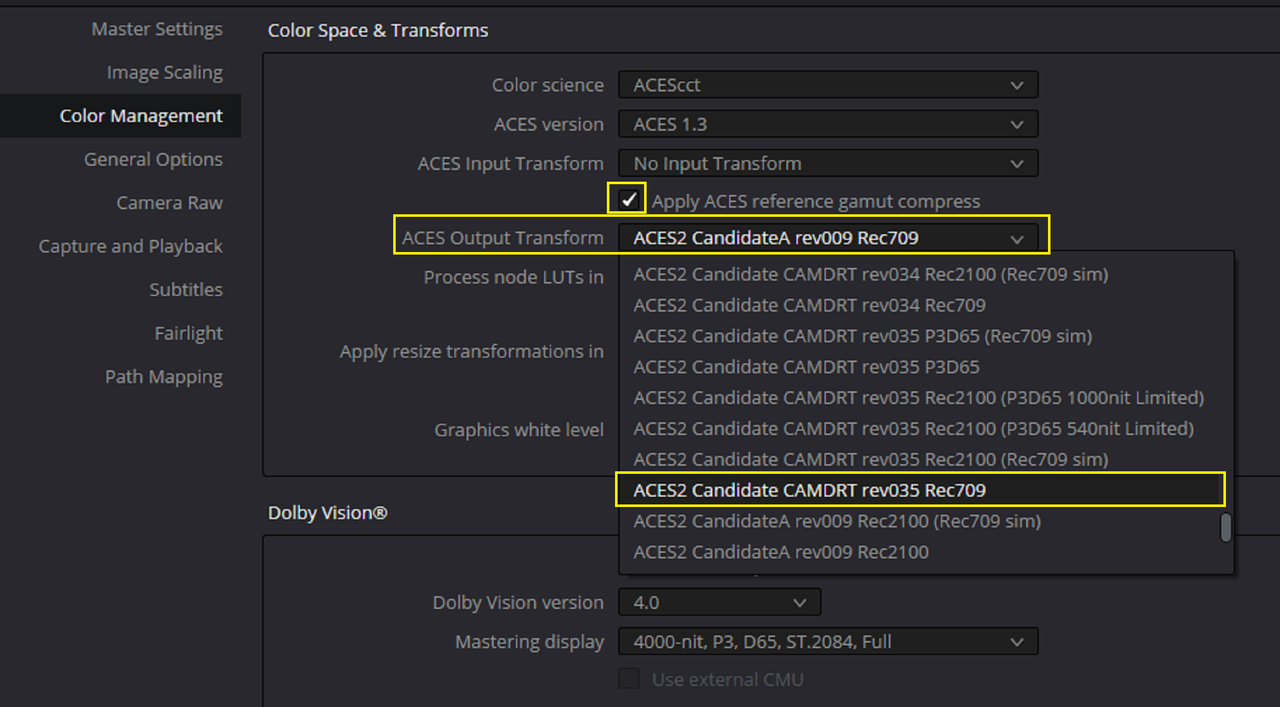The image size is (1280, 707).
Task: Choose CAMDRT rev034 Rec2100 (Rec709 sim)
Action: pos(925,274)
